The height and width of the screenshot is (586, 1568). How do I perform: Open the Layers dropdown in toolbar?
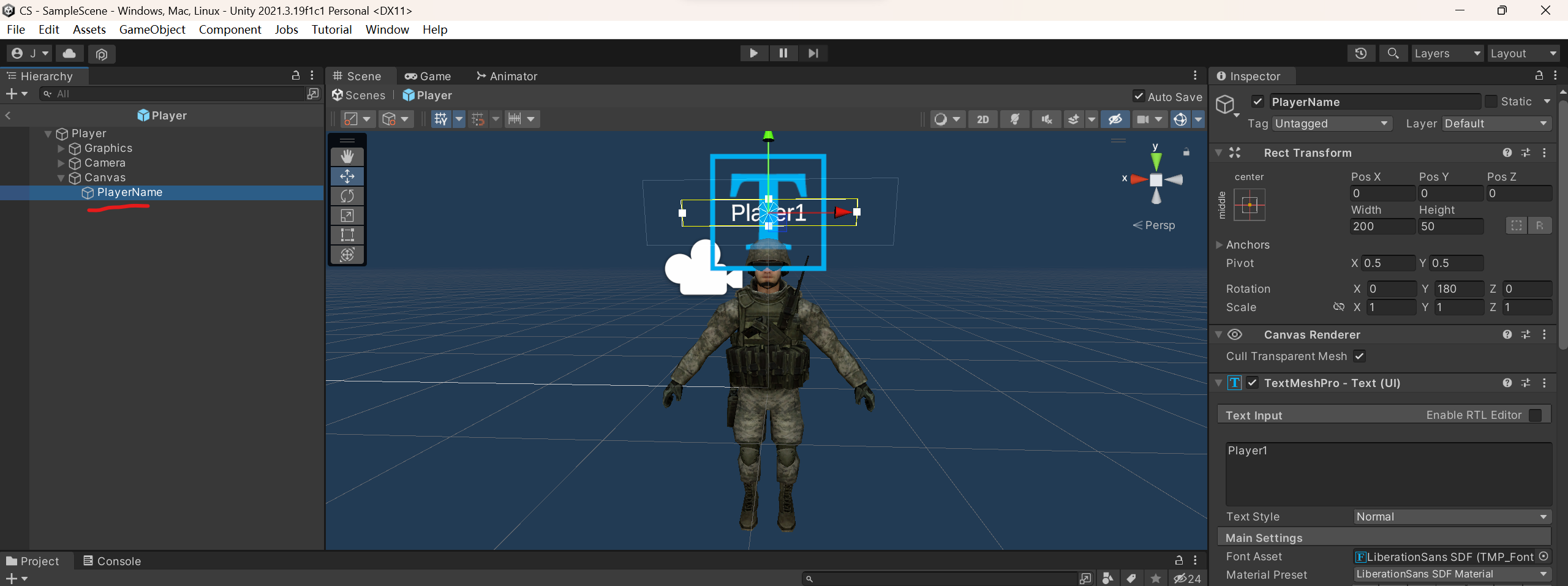pyautogui.click(x=1447, y=53)
